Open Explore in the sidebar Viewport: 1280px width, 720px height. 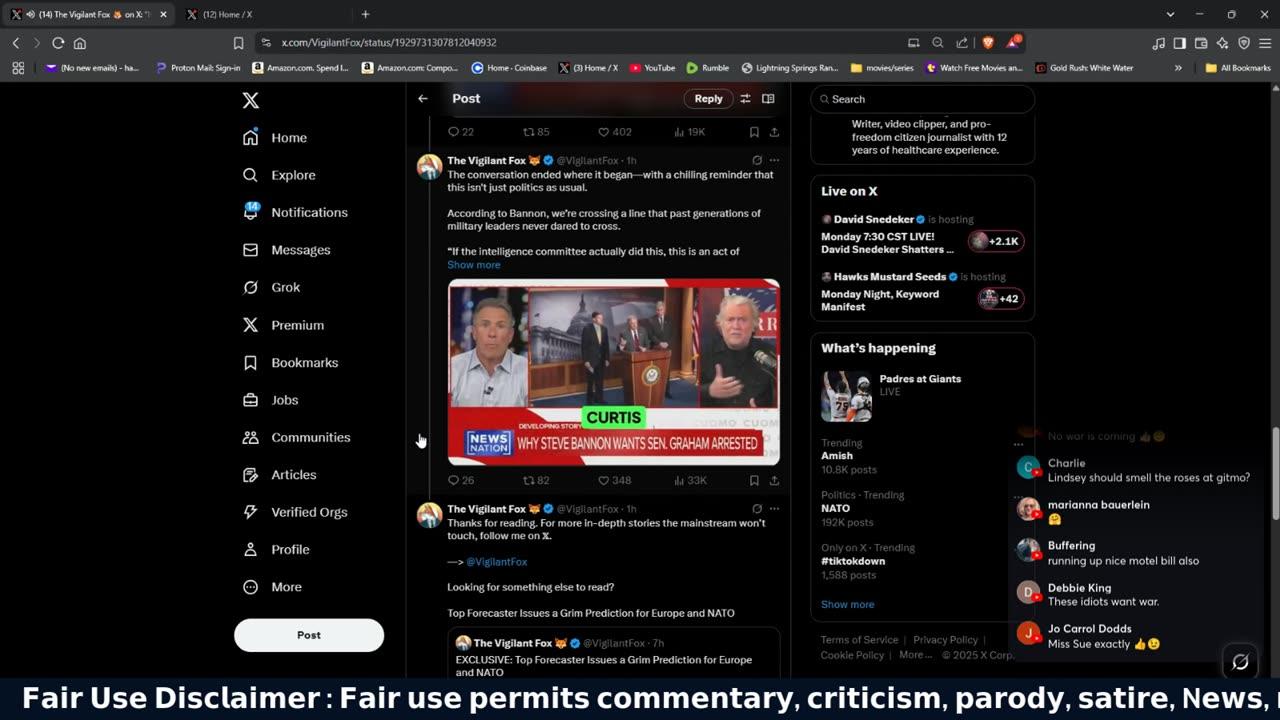pyautogui.click(x=279, y=175)
